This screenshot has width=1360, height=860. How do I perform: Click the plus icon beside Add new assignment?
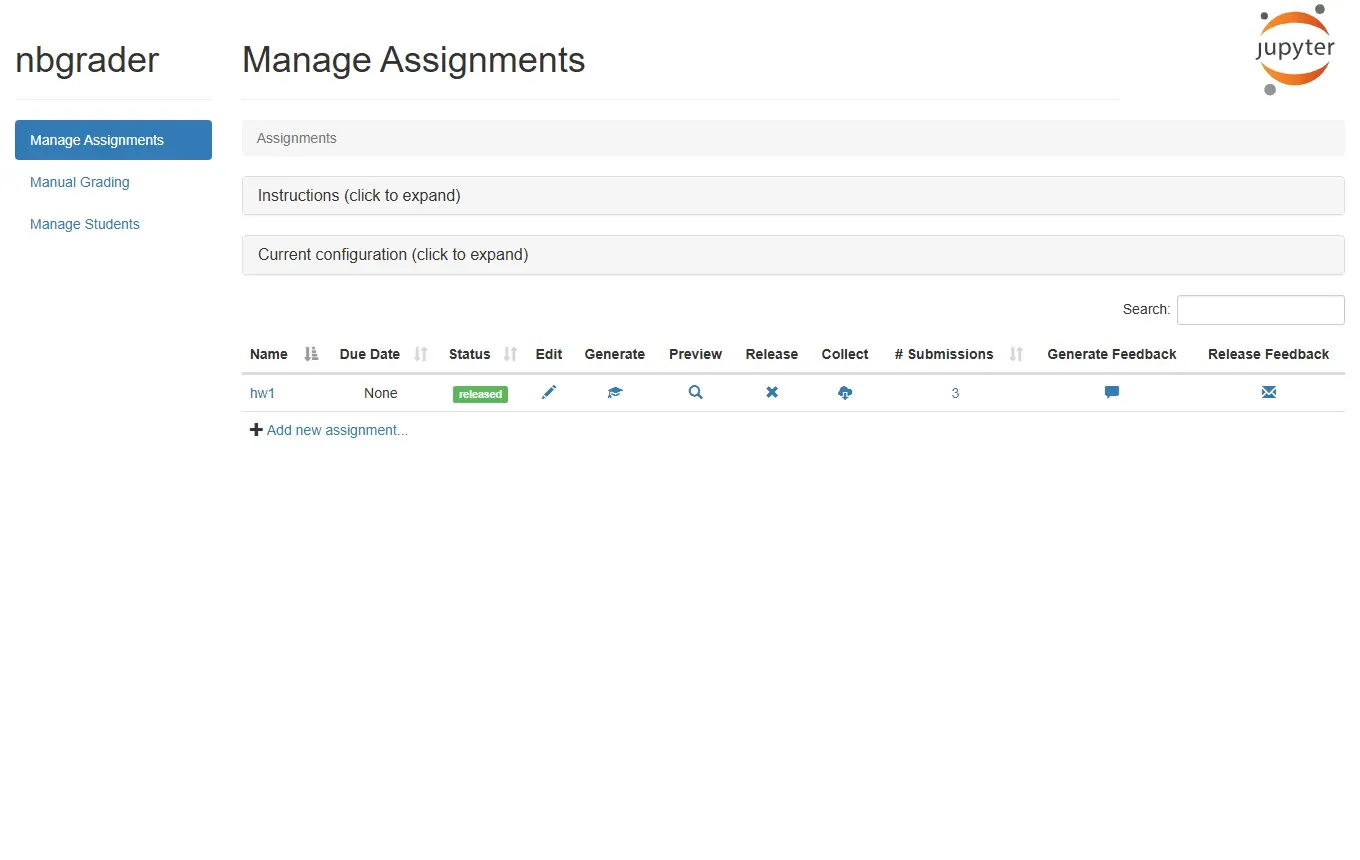pos(256,430)
